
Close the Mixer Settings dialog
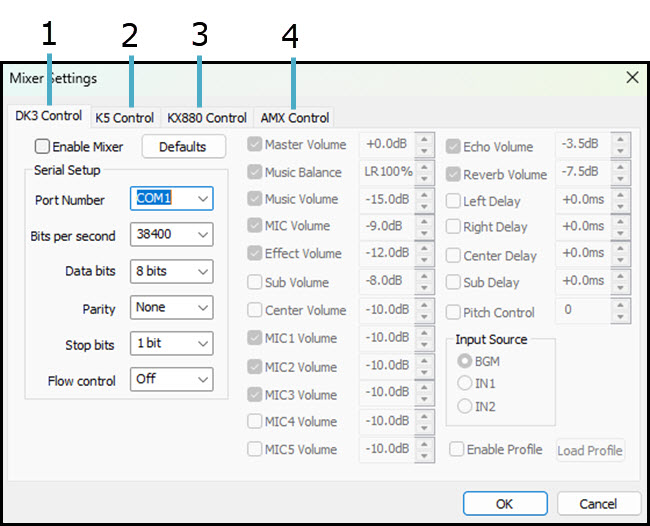(x=632, y=77)
